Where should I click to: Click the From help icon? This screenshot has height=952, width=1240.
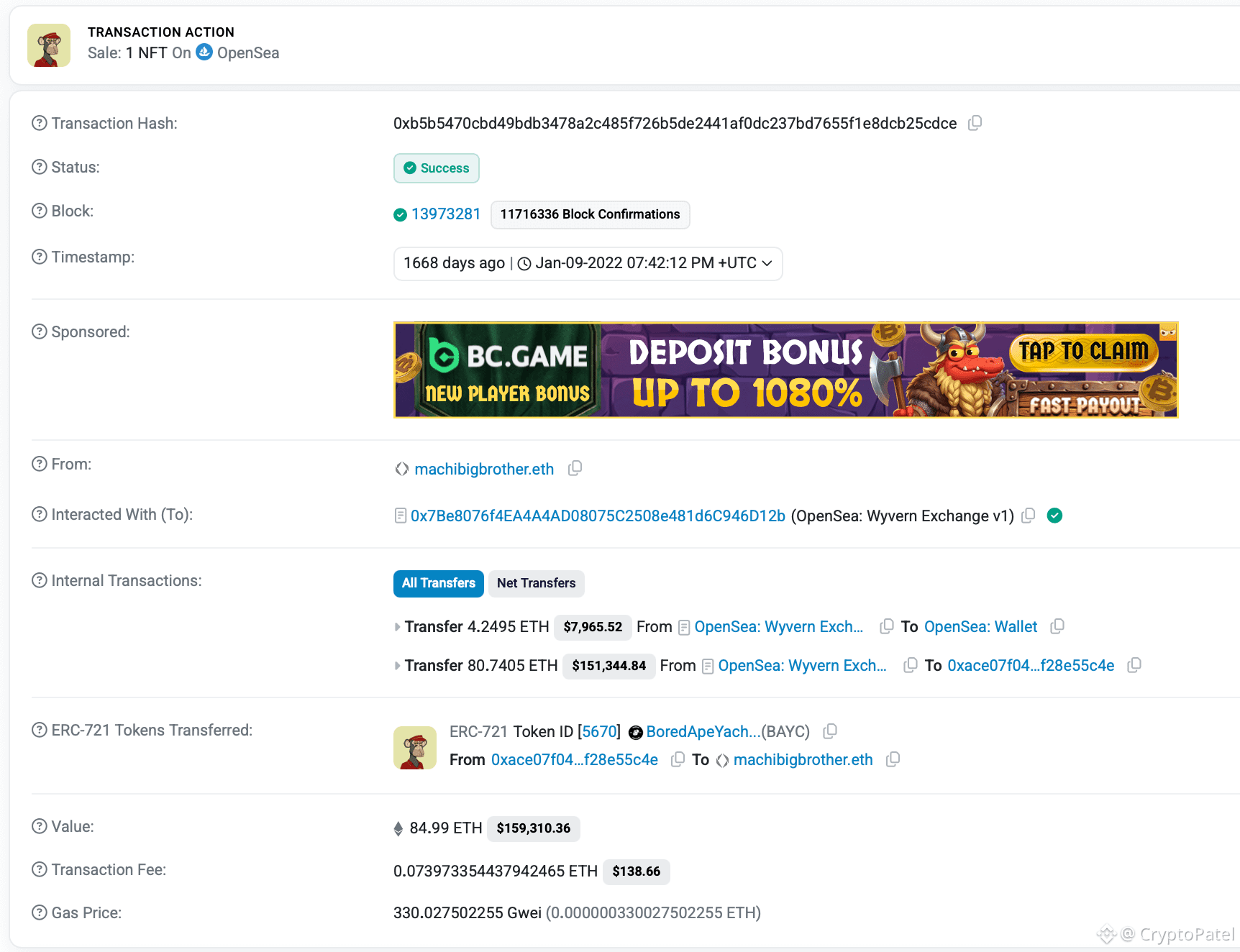point(40,464)
